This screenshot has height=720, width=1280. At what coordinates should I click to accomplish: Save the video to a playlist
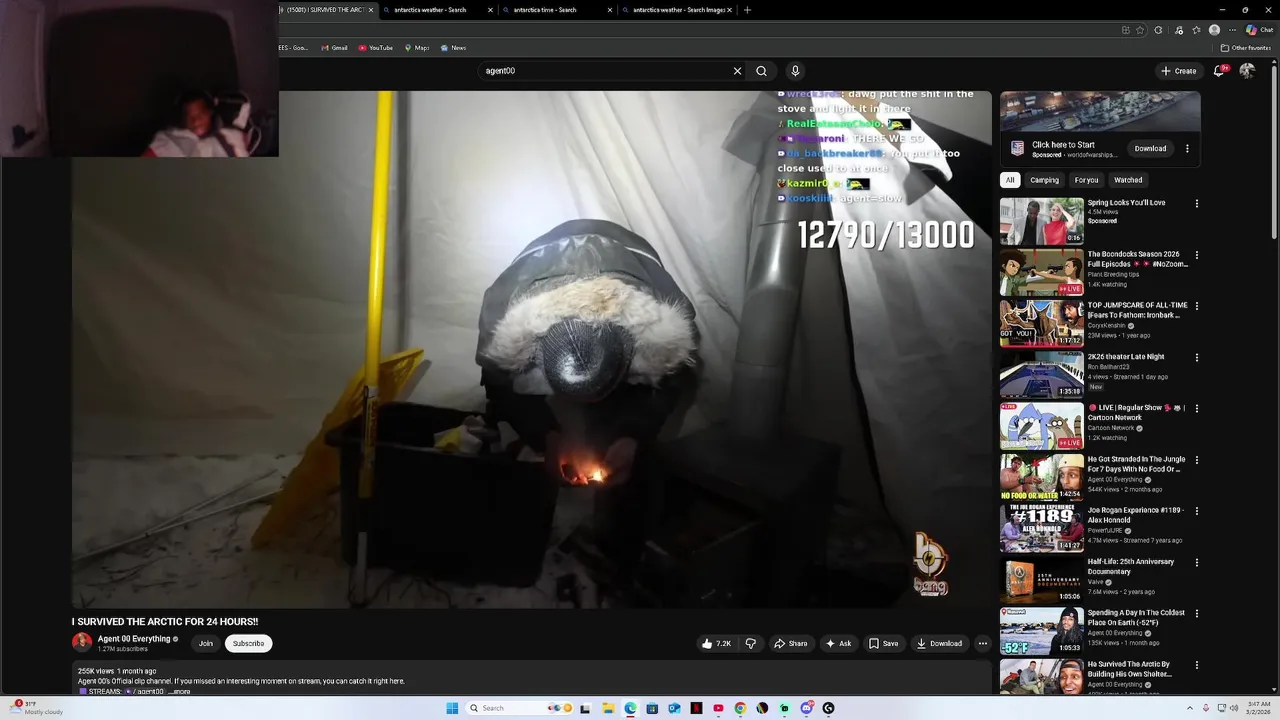[x=883, y=644]
